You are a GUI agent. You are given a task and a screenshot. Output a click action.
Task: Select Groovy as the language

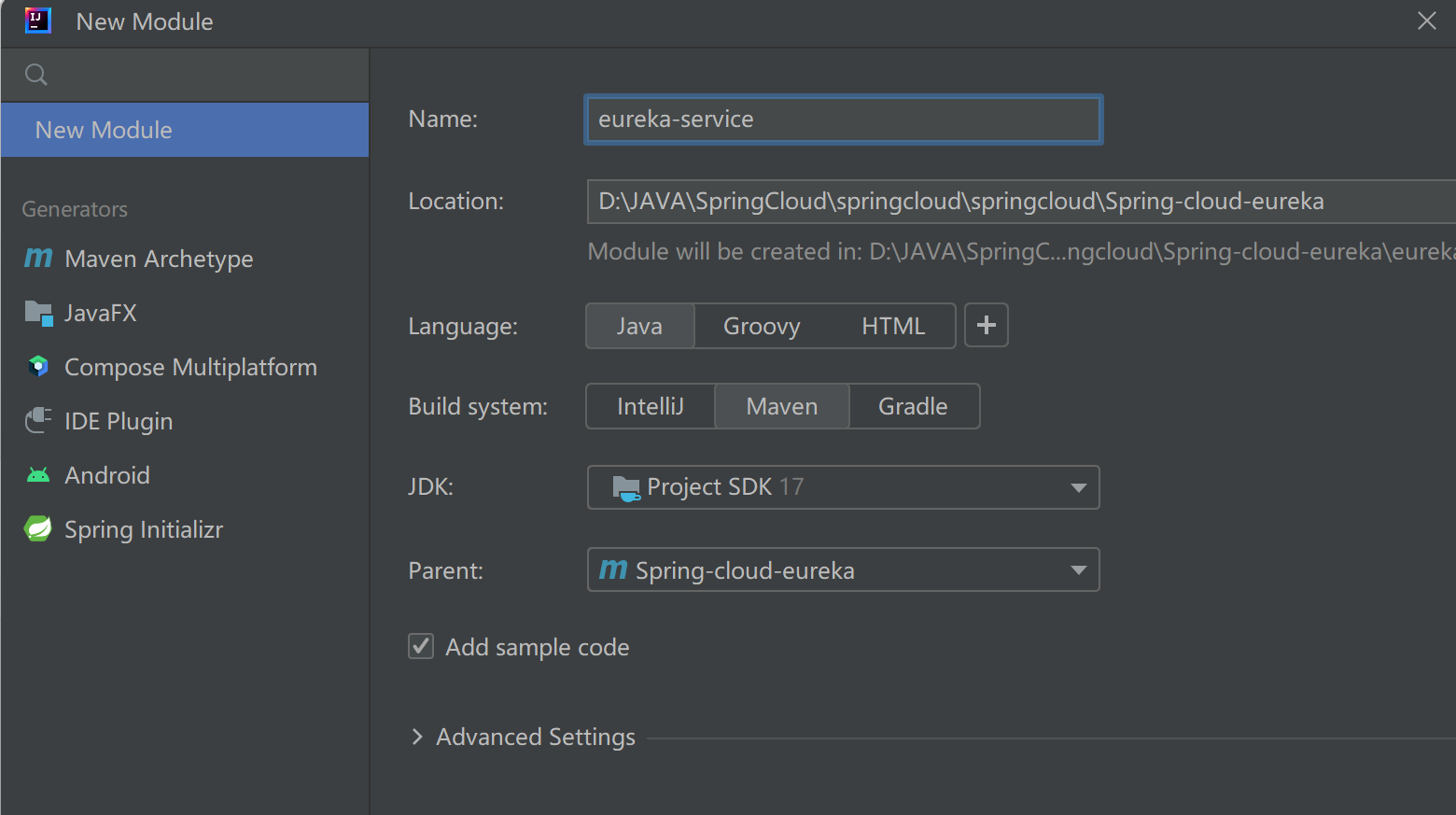point(762,326)
